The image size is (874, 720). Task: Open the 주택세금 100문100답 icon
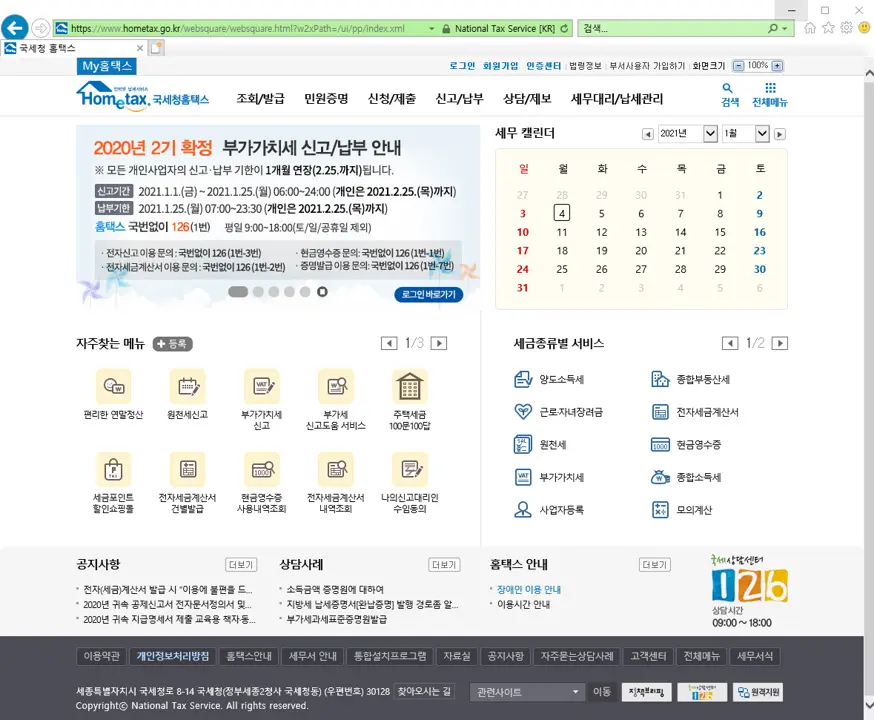pos(410,386)
